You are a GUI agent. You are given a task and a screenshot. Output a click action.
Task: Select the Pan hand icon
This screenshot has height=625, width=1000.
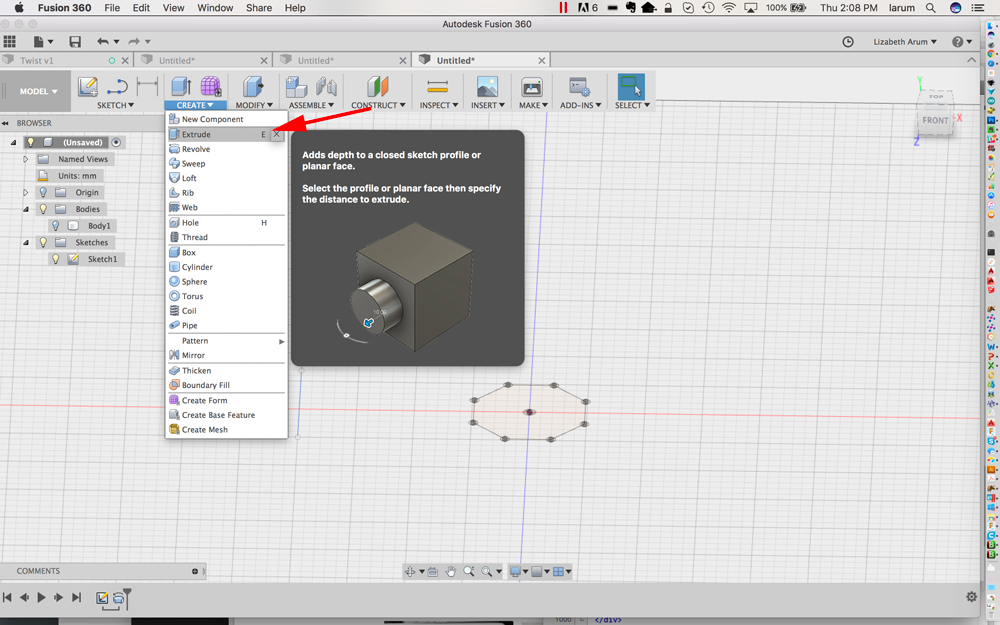[x=451, y=571]
